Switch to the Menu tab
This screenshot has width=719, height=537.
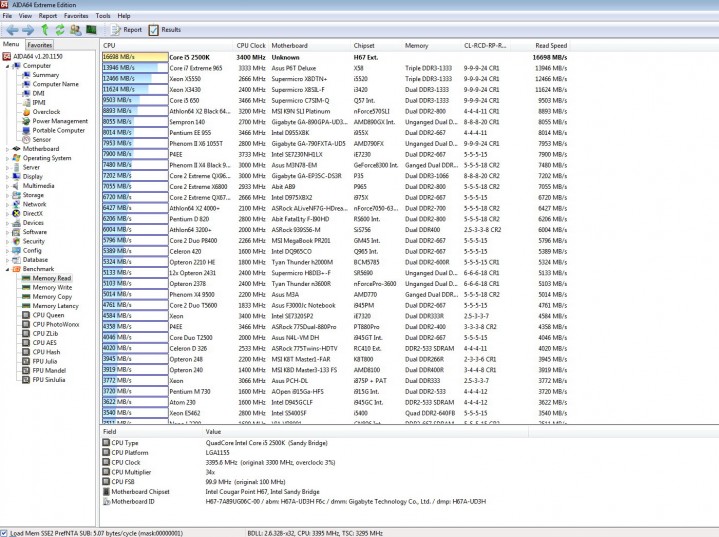(11, 44)
